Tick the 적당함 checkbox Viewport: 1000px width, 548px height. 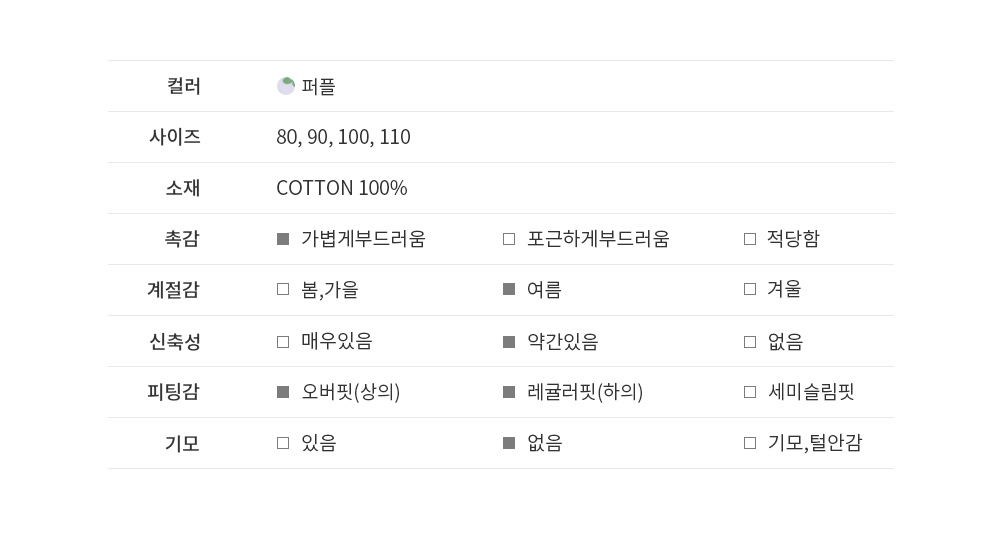point(750,239)
